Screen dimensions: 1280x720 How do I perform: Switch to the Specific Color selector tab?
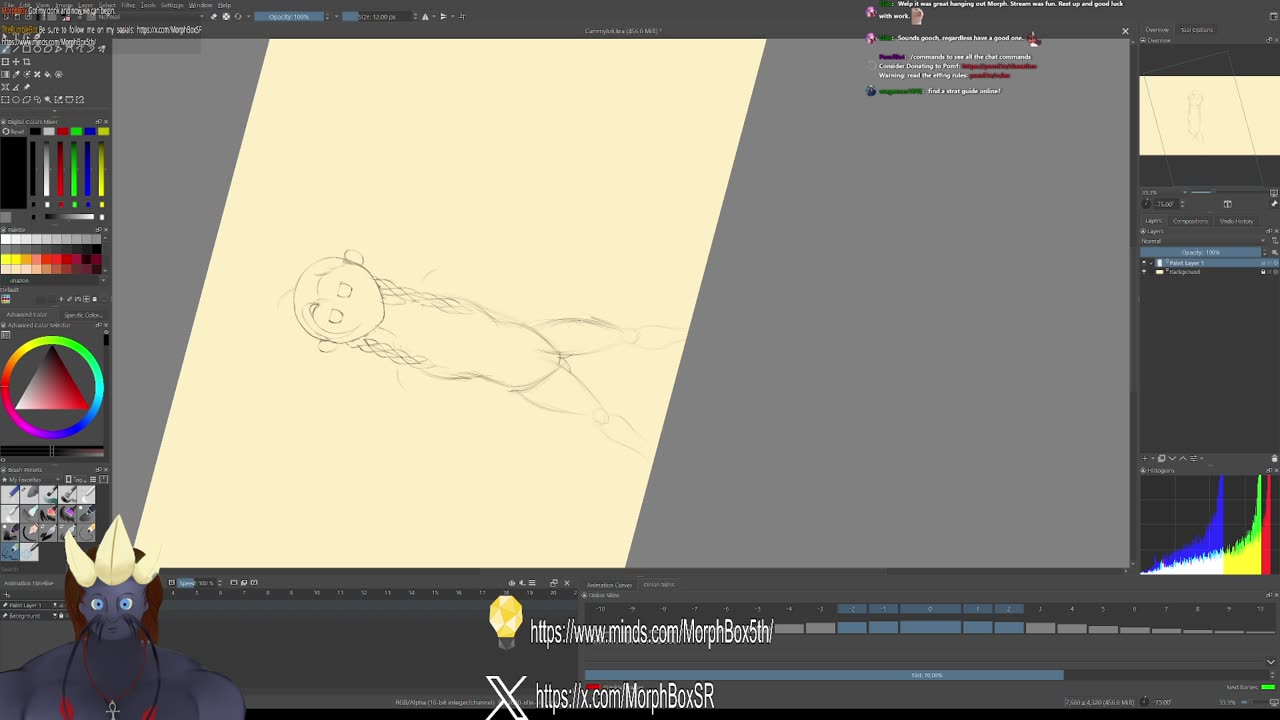(x=82, y=315)
